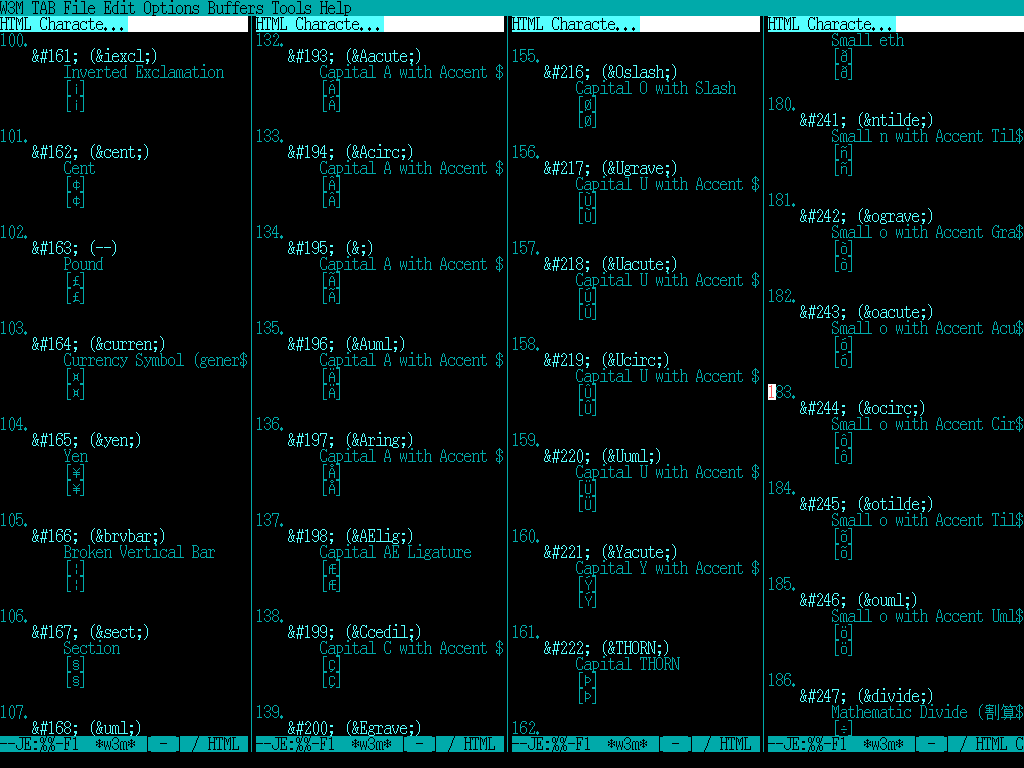The height and width of the screenshot is (768, 1024).
Task: Select the Pound description text
Action: pyautogui.click(x=84, y=264)
